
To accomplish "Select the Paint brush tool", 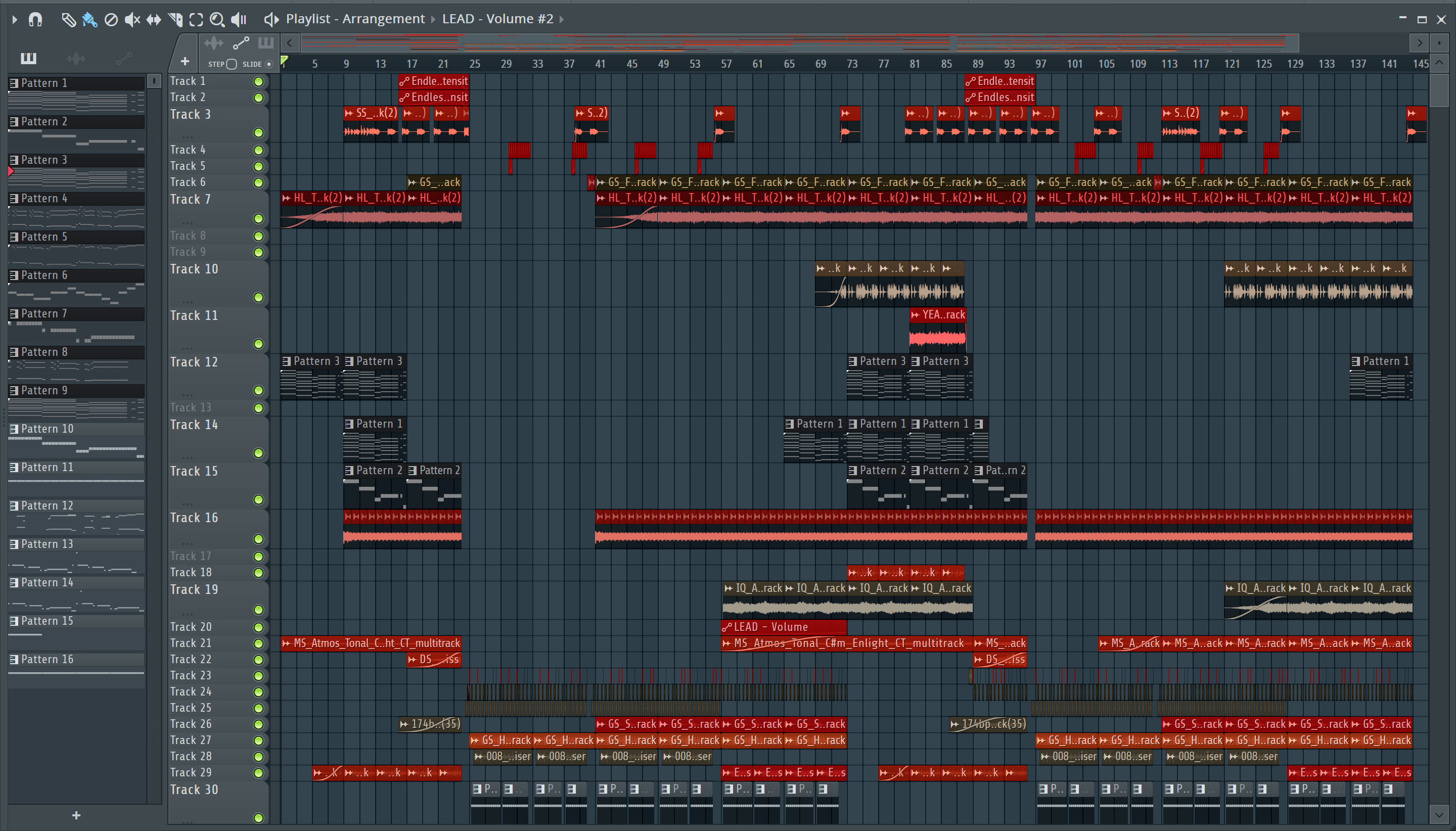I will (89, 19).
